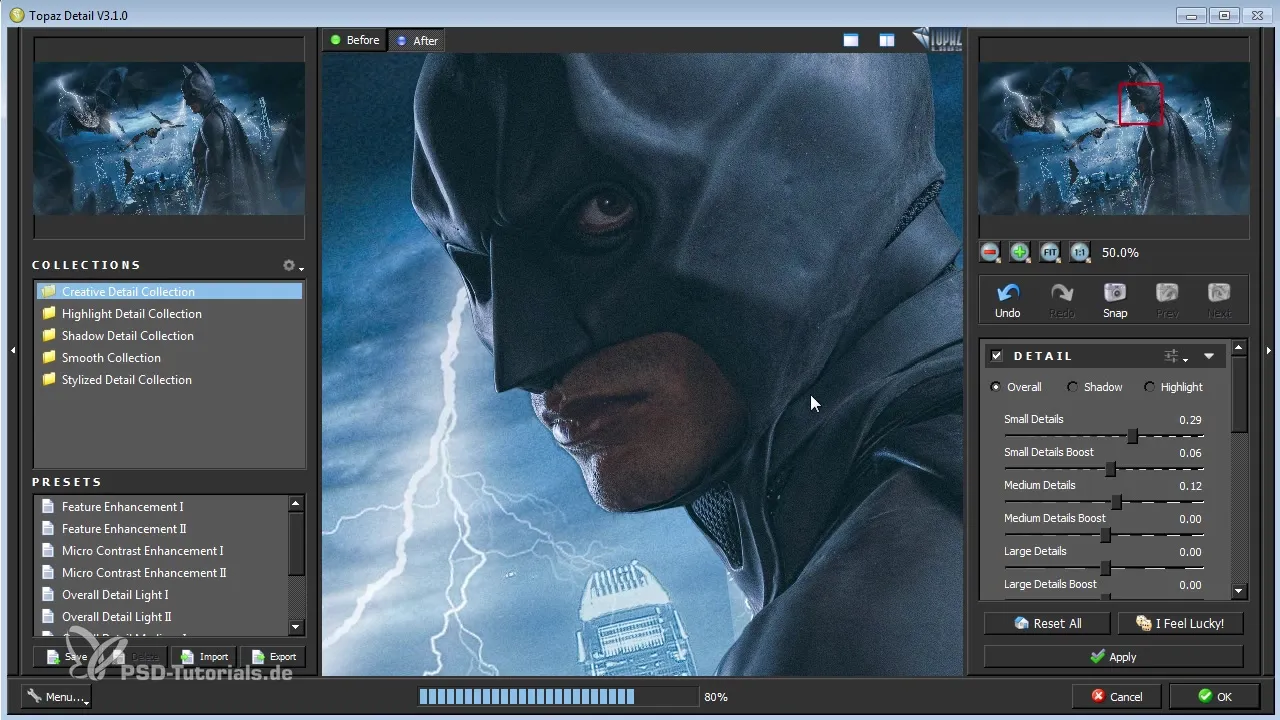
Task: Select Feature Enhancement II preset
Action: tap(124, 529)
